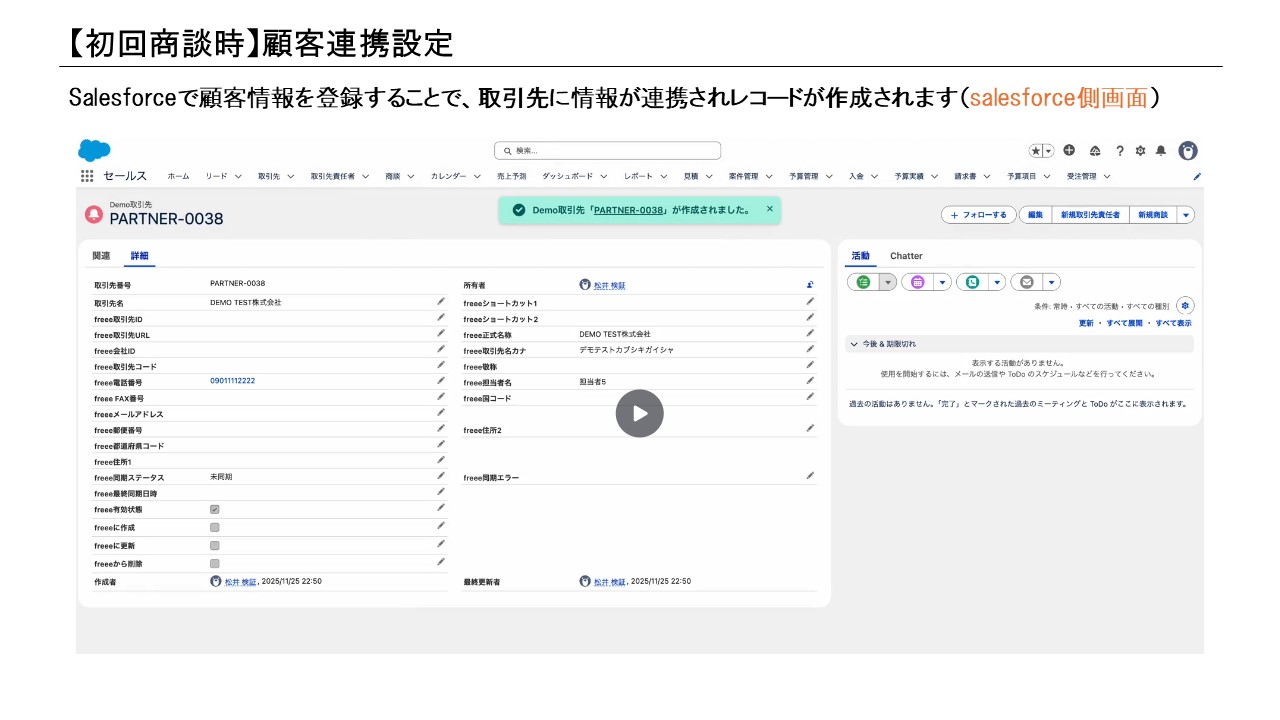Switch to the Chatter tab

tap(906, 255)
